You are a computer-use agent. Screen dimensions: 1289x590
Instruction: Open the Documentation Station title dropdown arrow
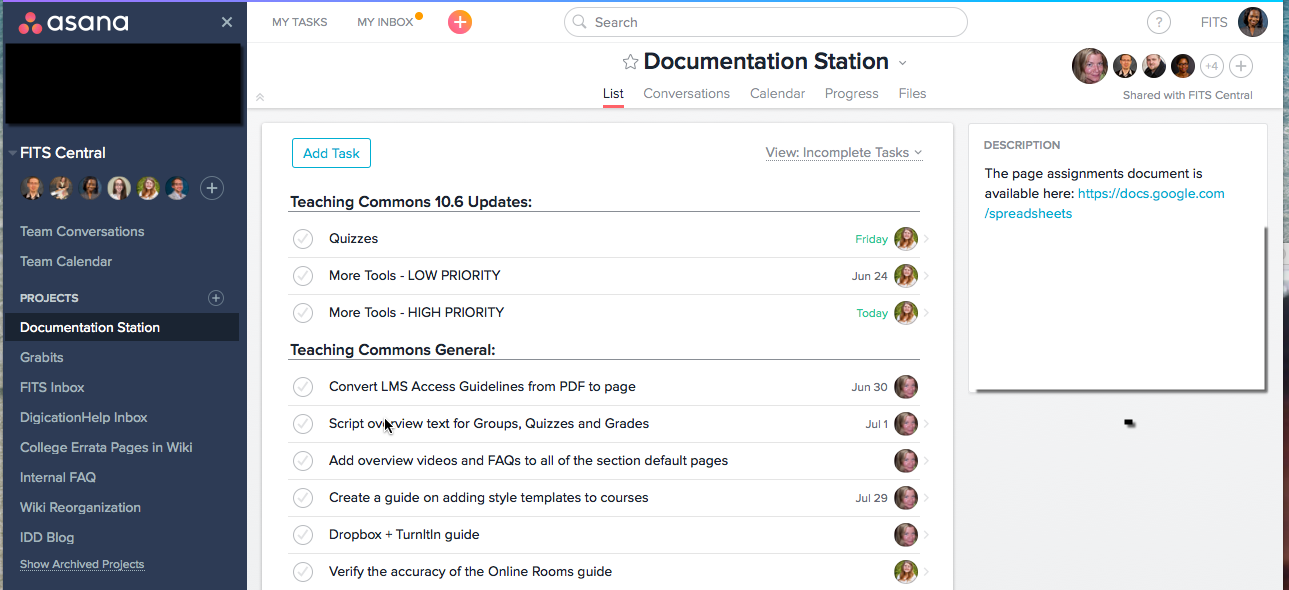coord(902,63)
